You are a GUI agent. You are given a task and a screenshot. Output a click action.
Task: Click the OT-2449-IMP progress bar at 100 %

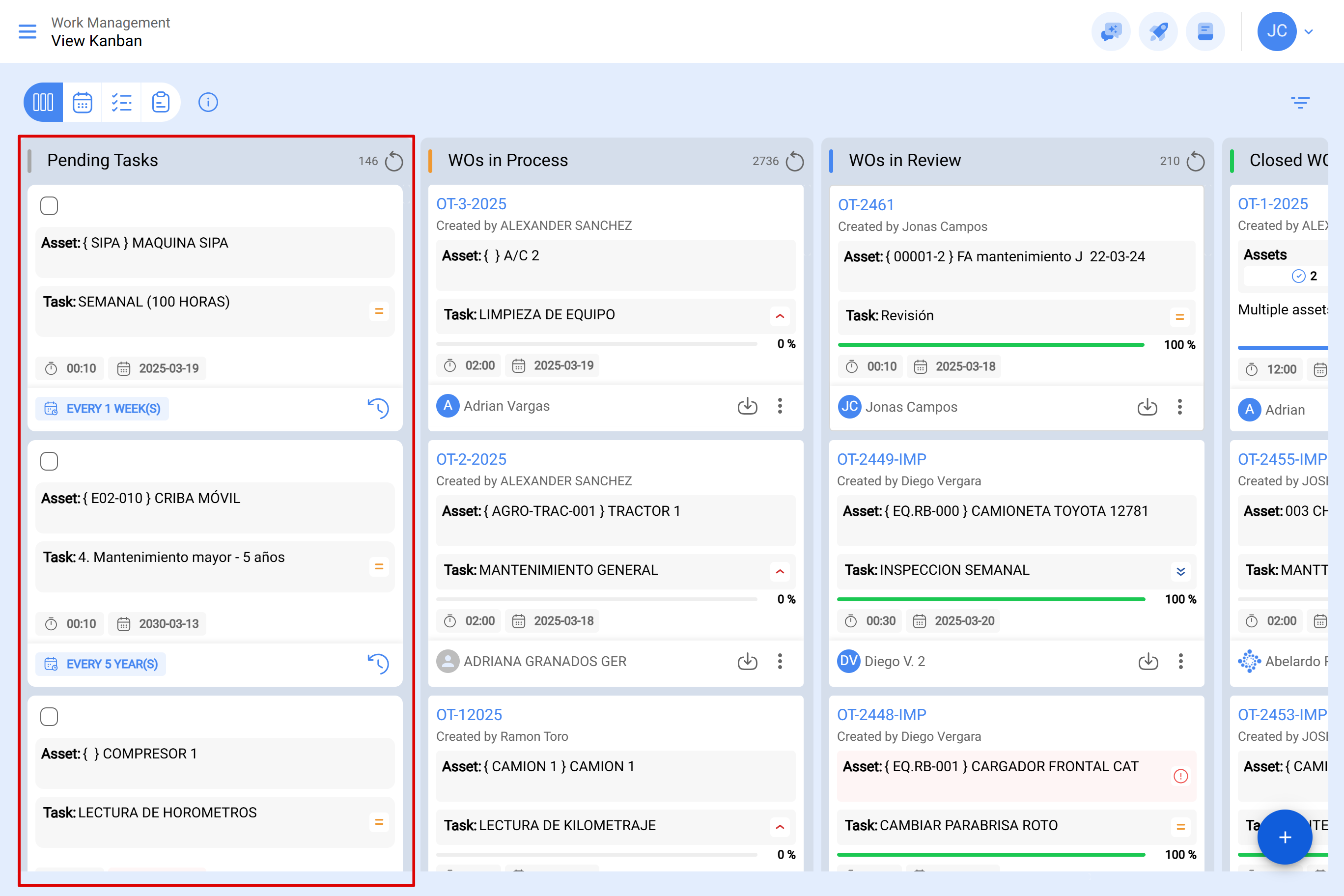[991, 599]
